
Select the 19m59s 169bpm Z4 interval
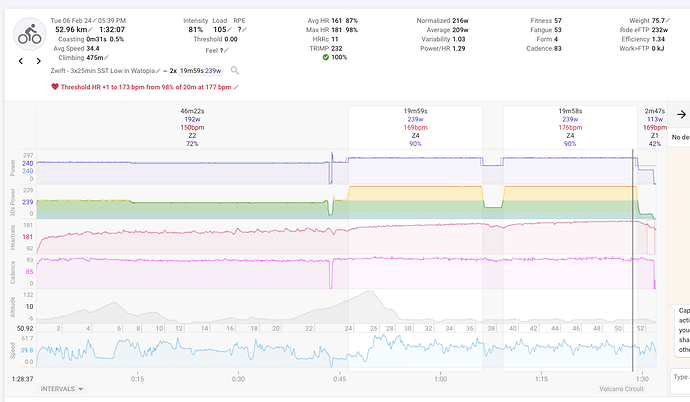(415, 127)
